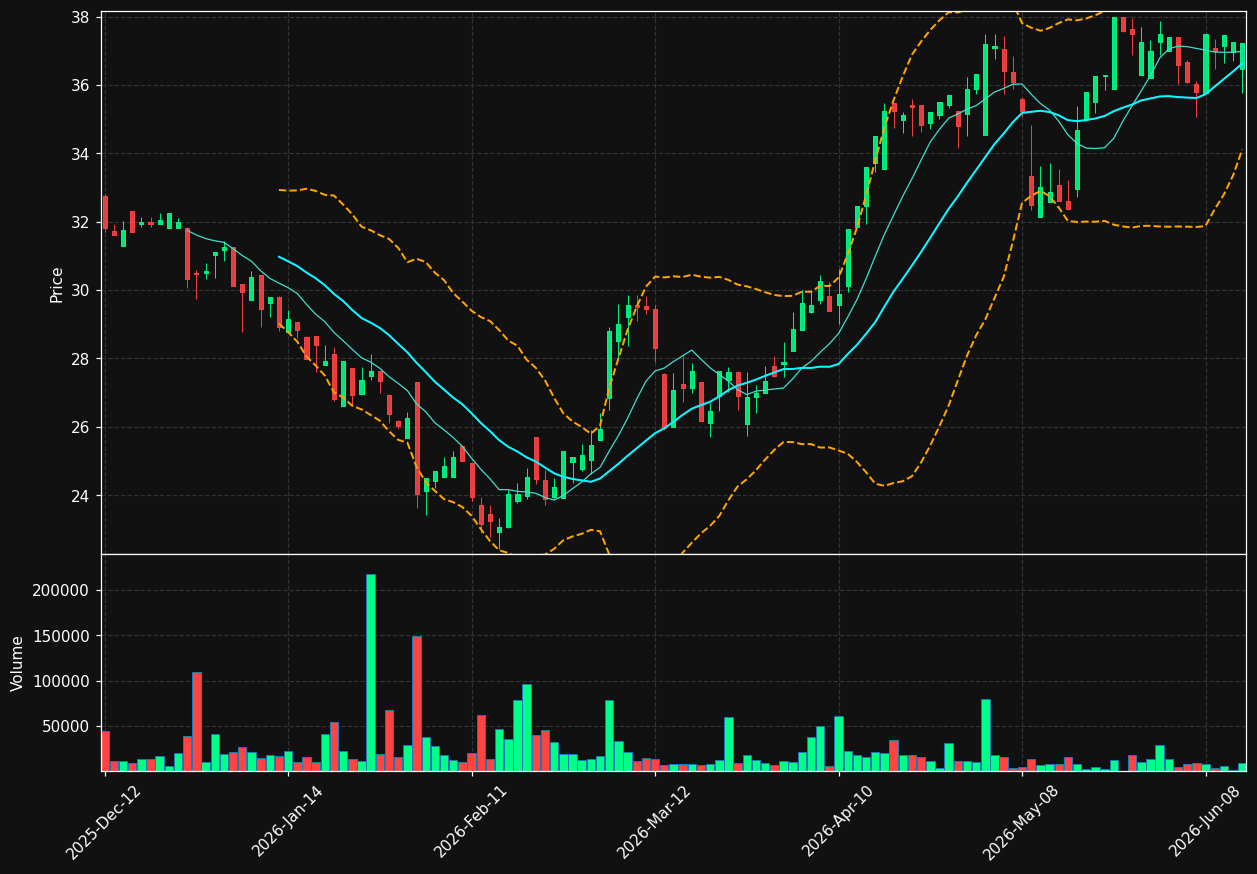Click the tallest green volume bar above 200000
Screen dimensions: 1257x874
(x=371, y=673)
